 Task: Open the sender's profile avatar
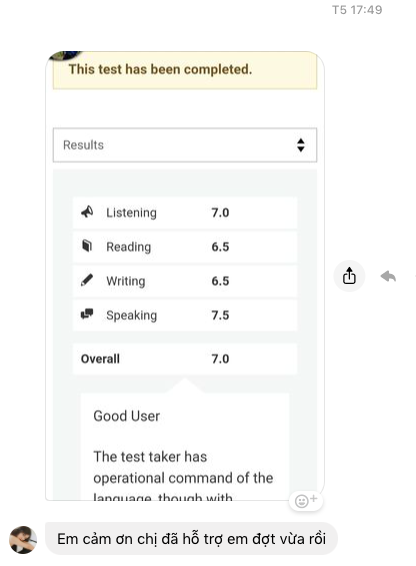(23, 540)
